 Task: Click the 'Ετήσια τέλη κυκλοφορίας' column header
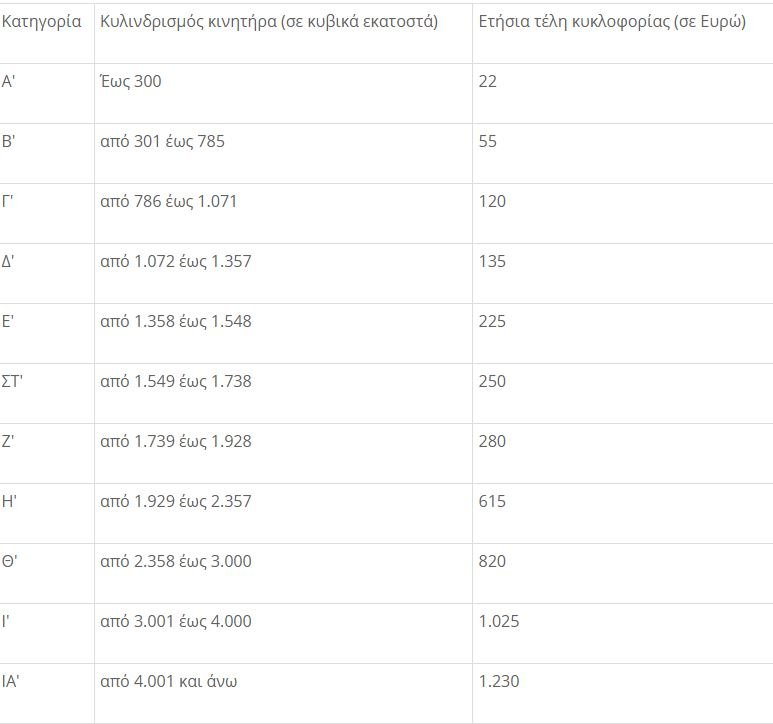[x=612, y=21]
